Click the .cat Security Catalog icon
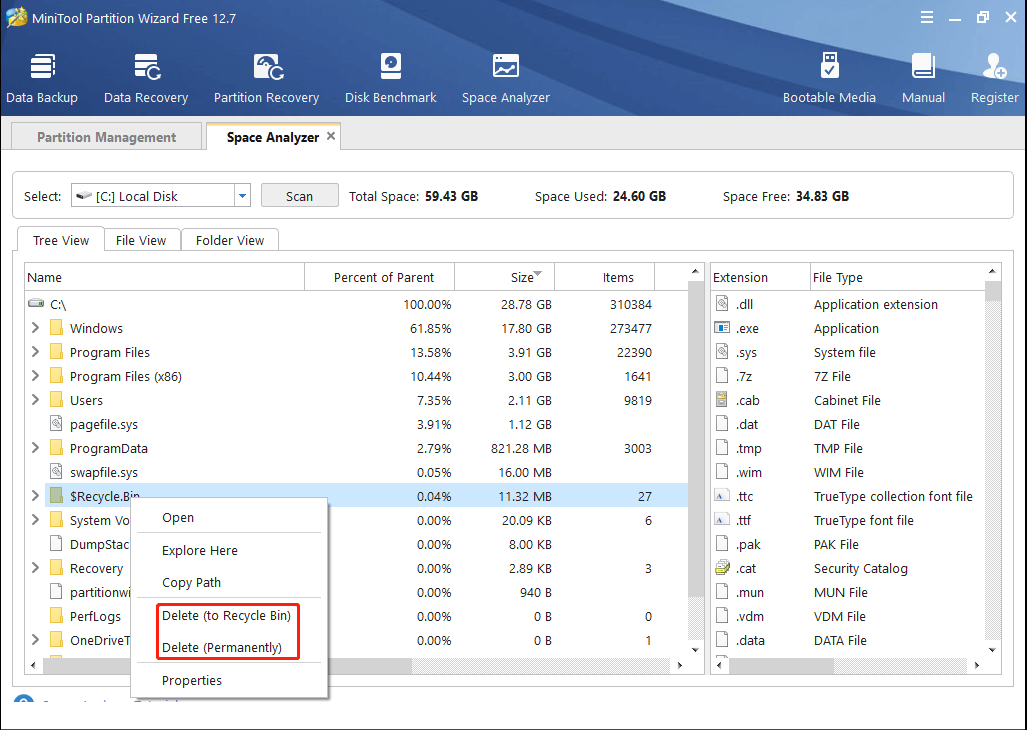1027x730 pixels. tap(722, 568)
